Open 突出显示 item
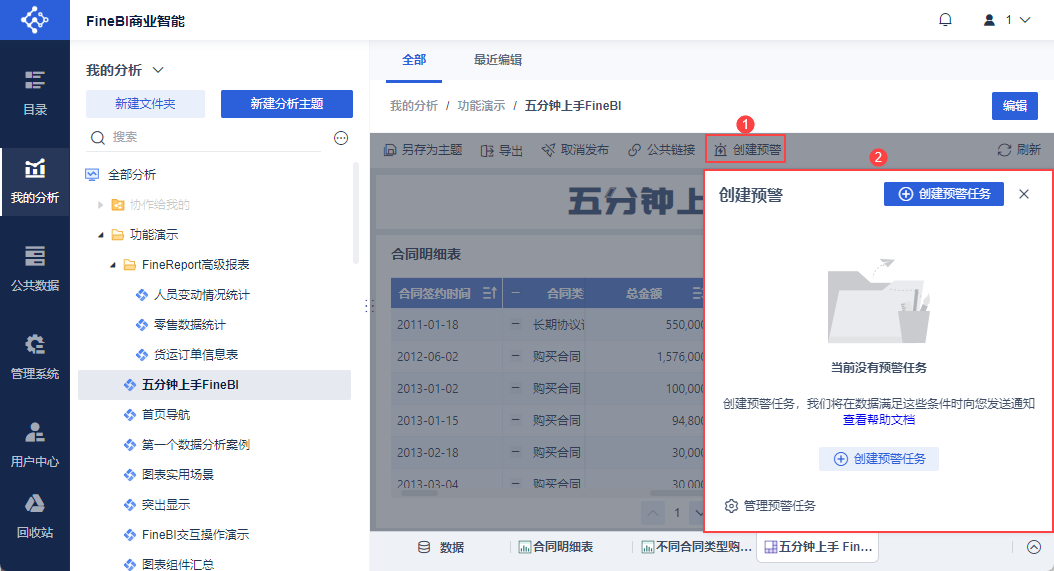The image size is (1054, 571). pyautogui.click(x=166, y=504)
